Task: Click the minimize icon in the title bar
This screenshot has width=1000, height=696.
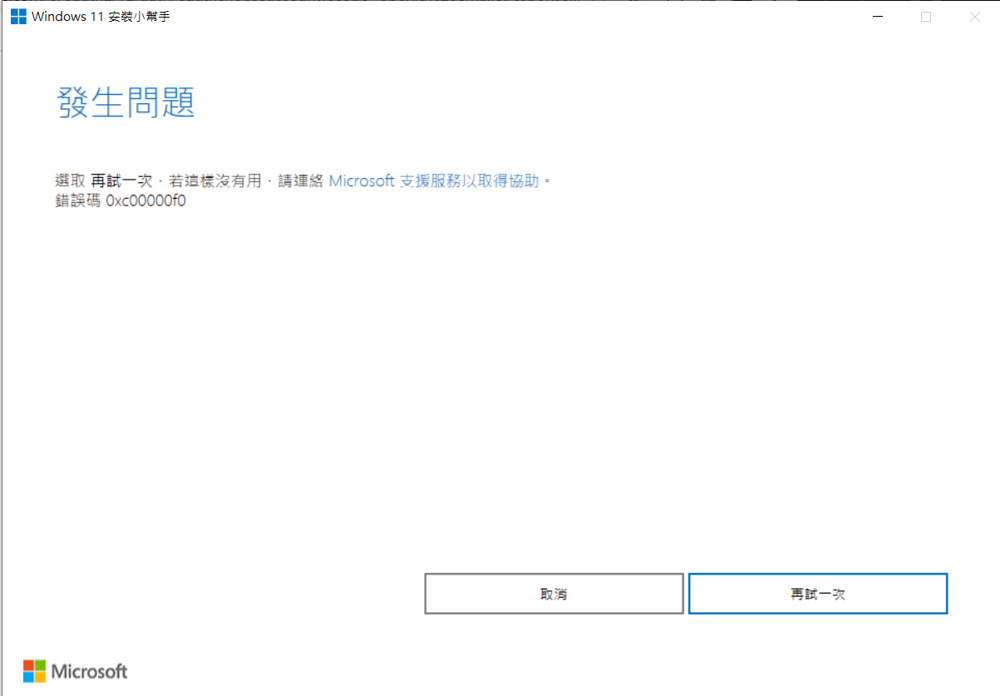Action: (877, 17)
